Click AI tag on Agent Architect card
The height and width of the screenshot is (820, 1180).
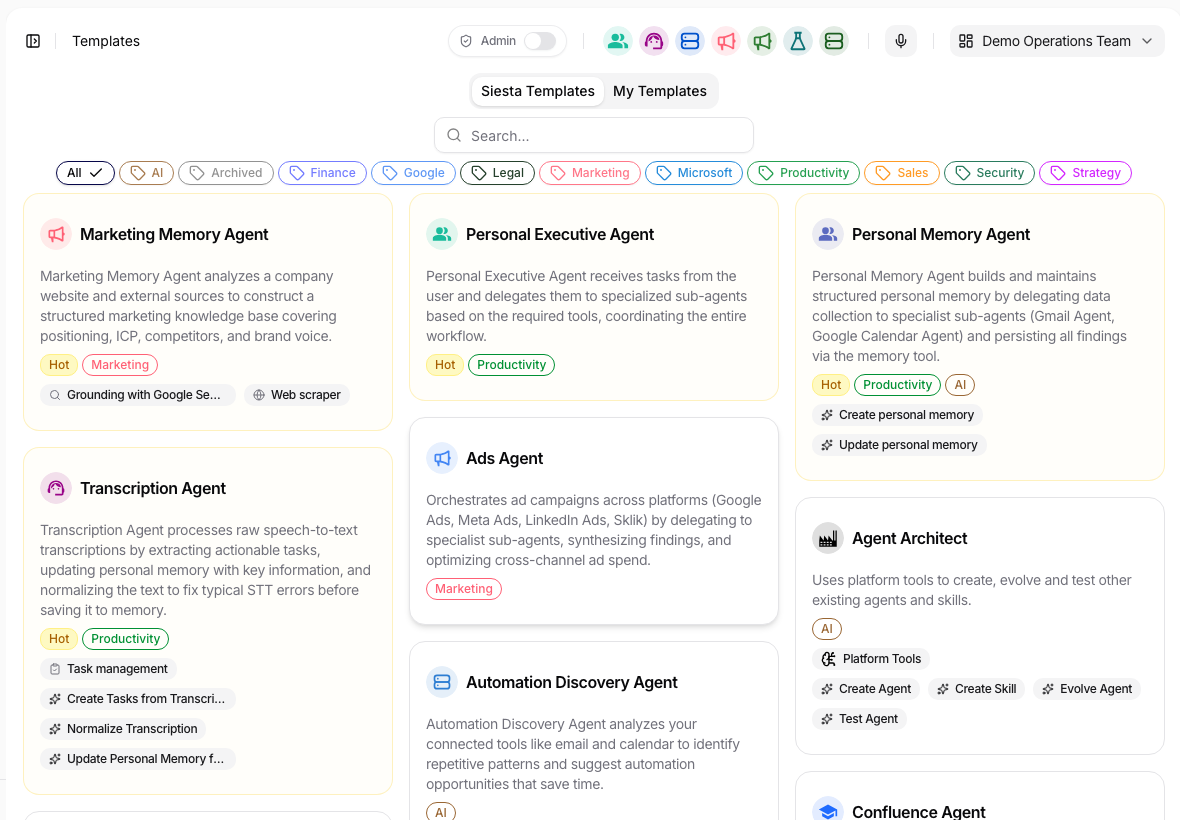point(827,629)
